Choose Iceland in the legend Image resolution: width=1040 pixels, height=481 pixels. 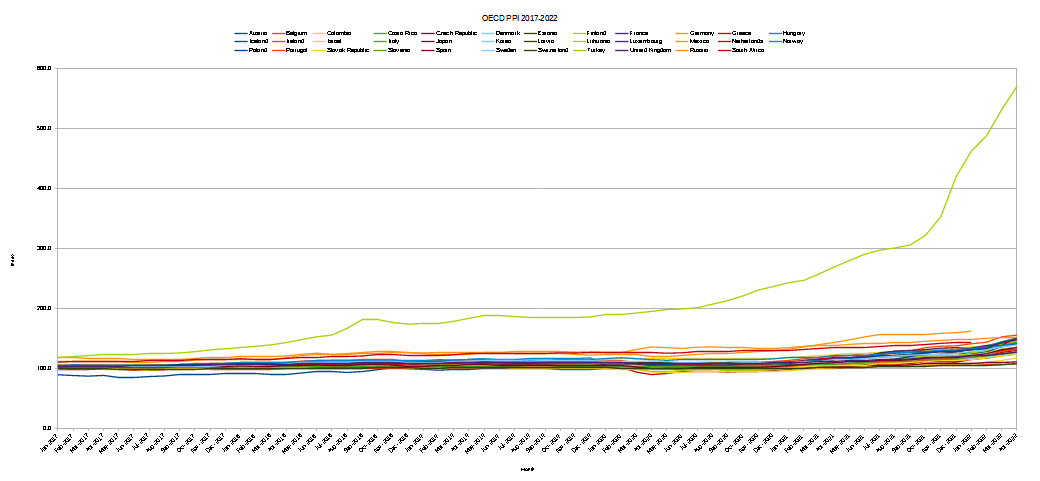pyautogui.click(x=259, y=41)
